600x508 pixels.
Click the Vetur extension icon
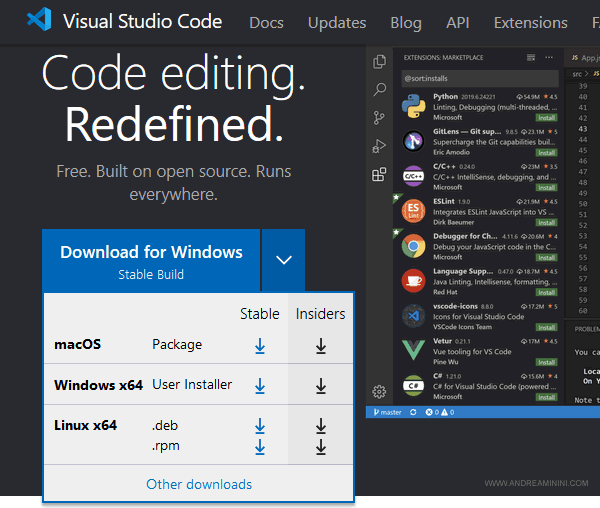[x=414, y=350]
